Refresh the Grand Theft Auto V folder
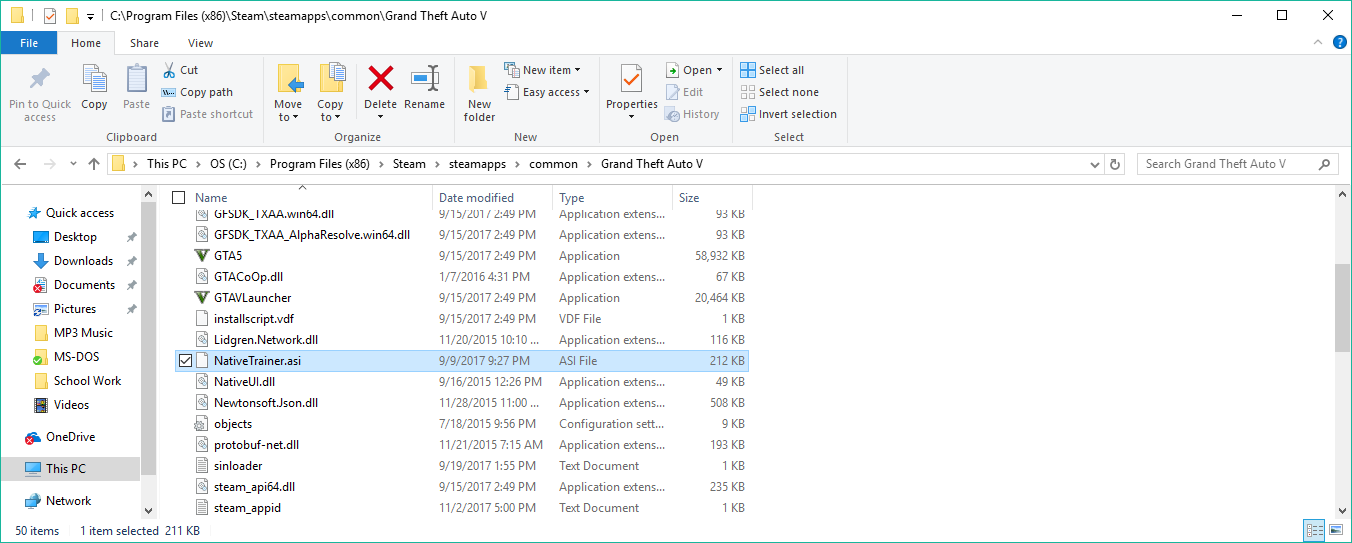1352x543 pixels. (x=1116, y=164)
